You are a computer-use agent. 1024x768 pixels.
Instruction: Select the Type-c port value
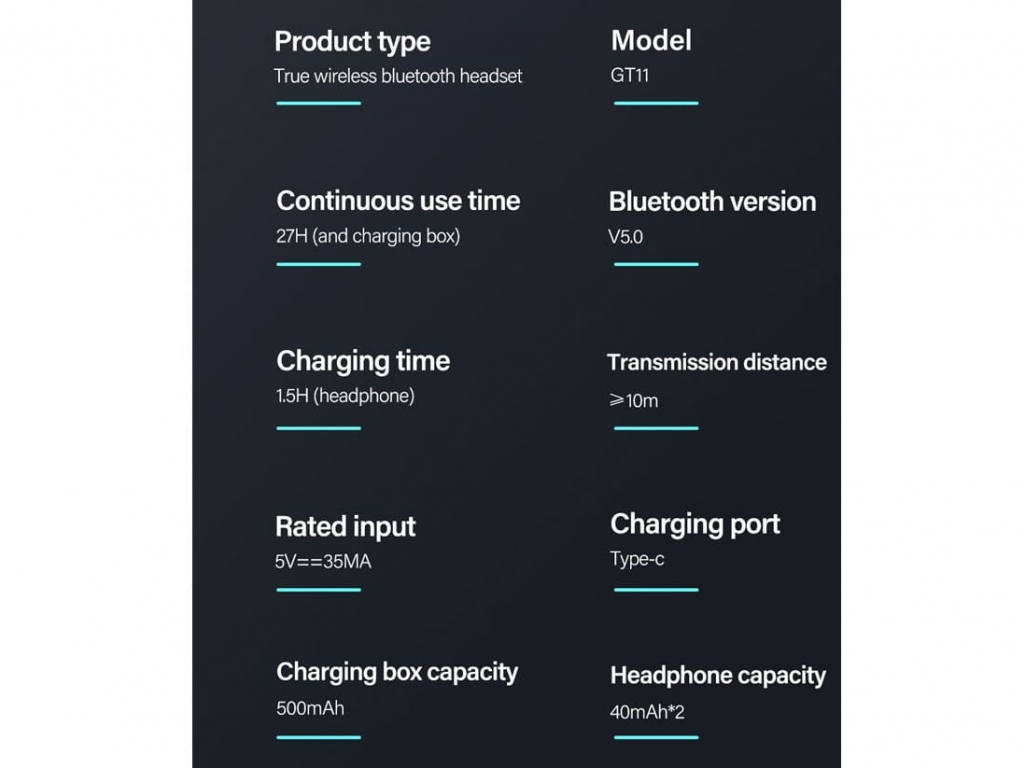point(637,559)
